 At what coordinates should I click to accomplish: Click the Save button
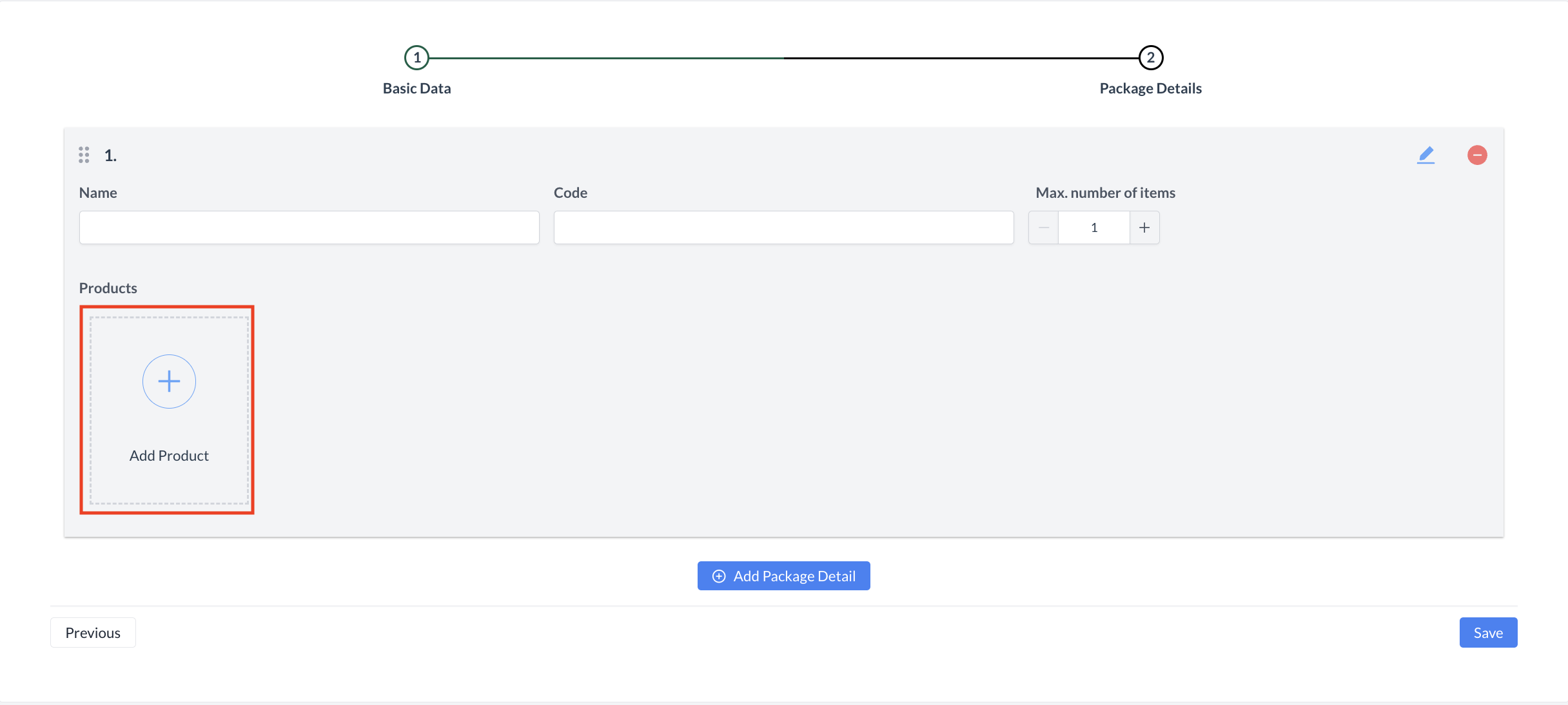point(1488,632)
